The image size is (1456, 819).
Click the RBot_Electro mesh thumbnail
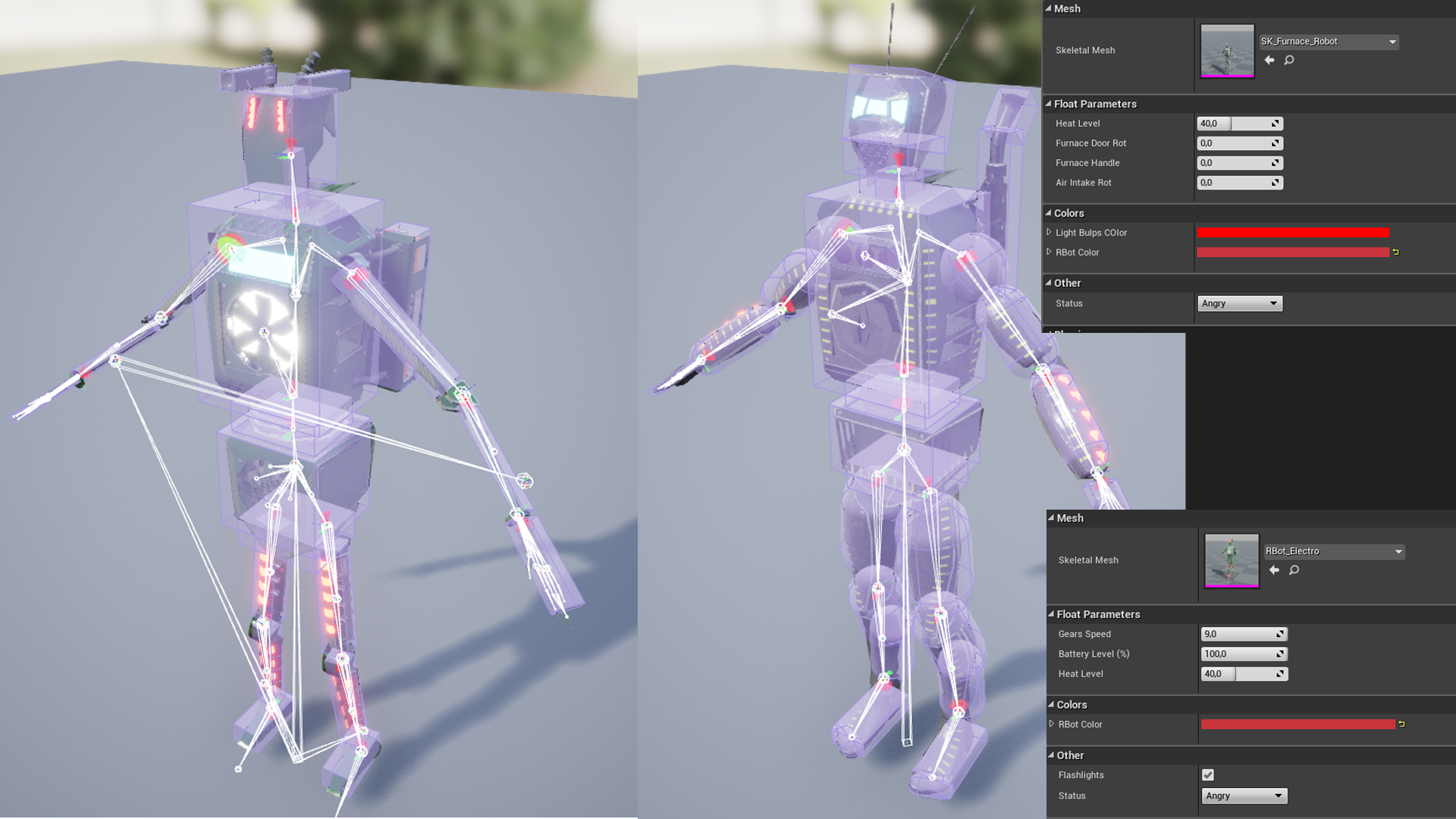click(1232, 560)
